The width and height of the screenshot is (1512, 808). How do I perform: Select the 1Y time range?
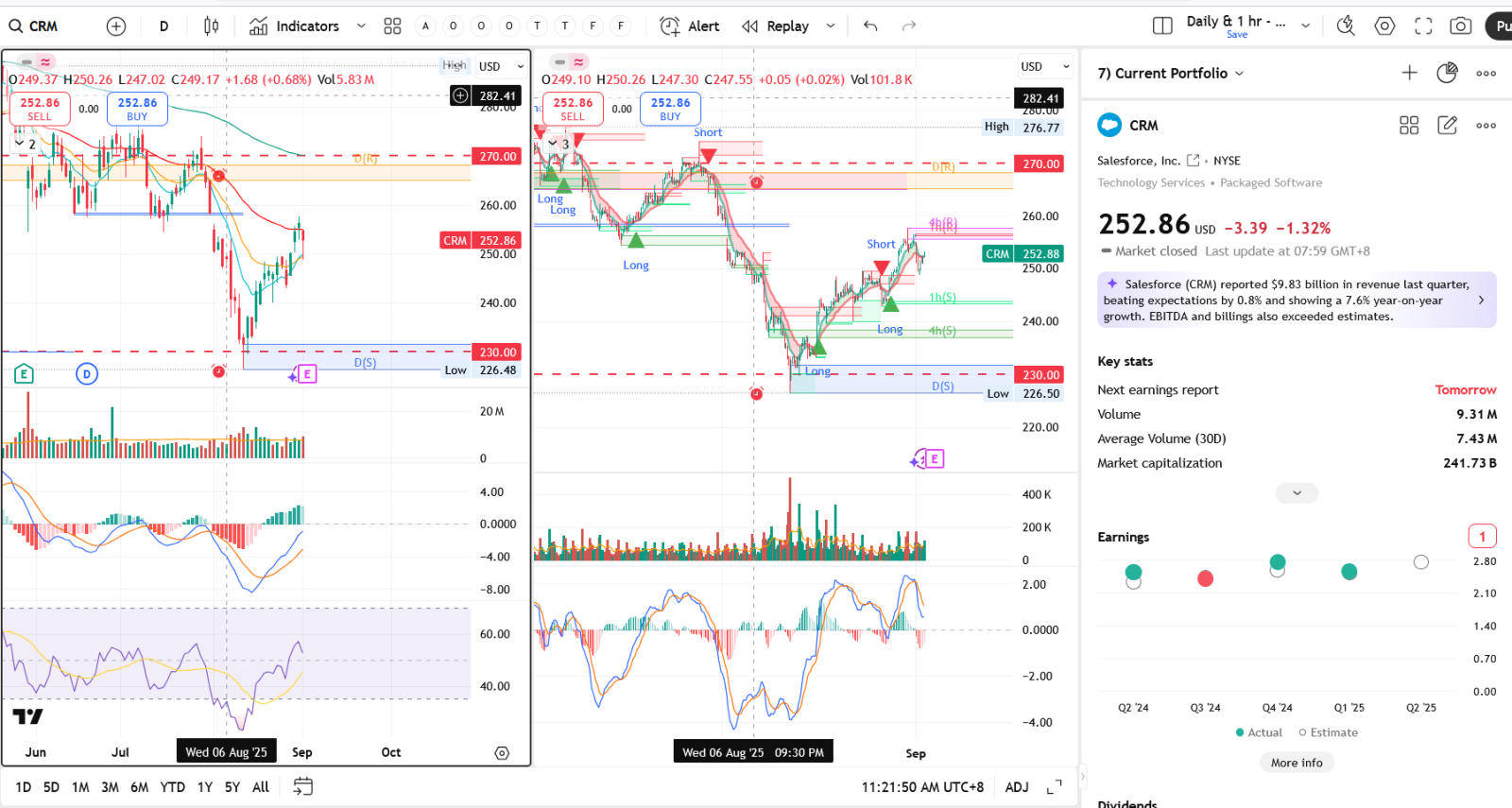[205, 787]
